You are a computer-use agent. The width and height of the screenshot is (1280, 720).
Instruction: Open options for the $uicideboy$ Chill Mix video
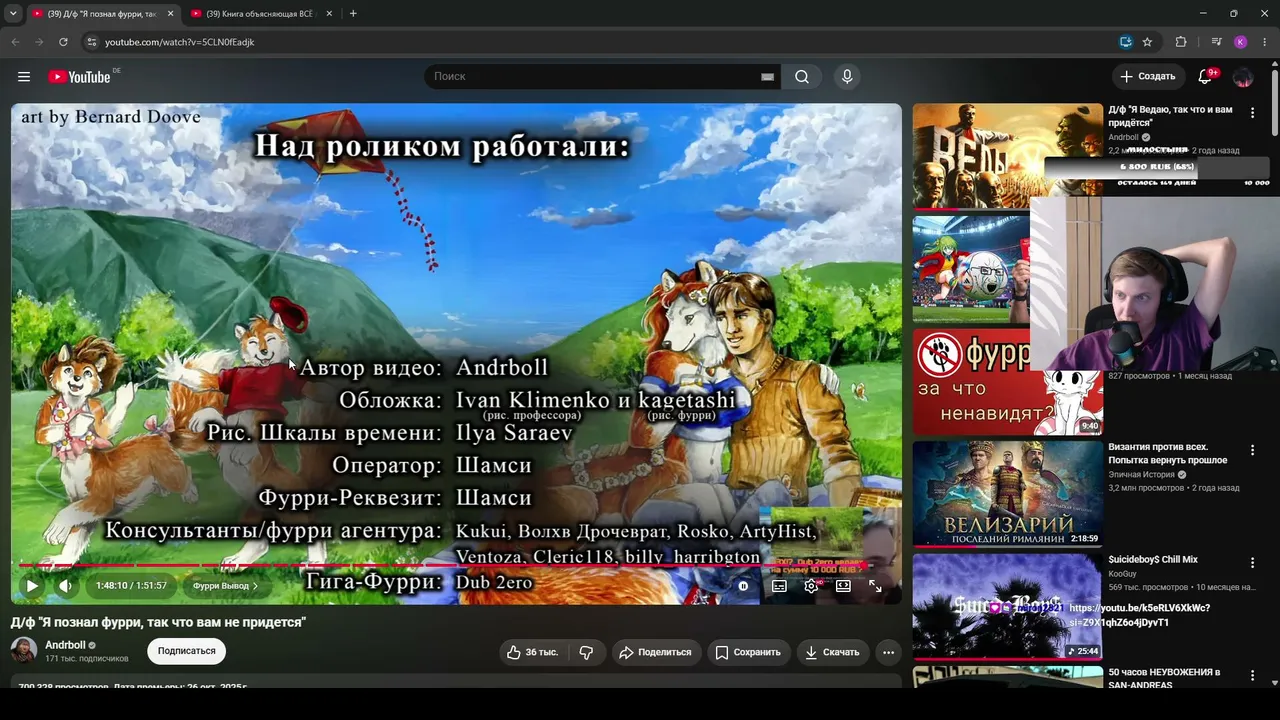coord(1252,563)
